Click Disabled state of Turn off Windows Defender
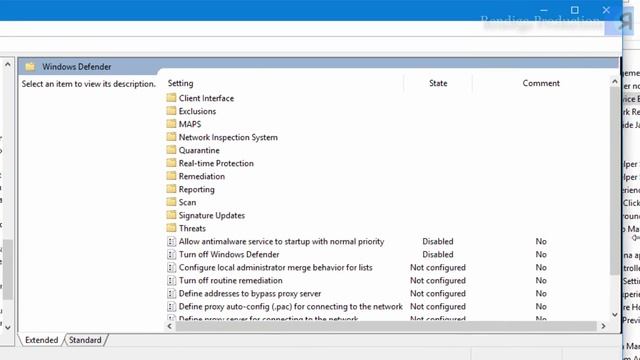Screen dimensions: 640x360 (x=438, y=255)
